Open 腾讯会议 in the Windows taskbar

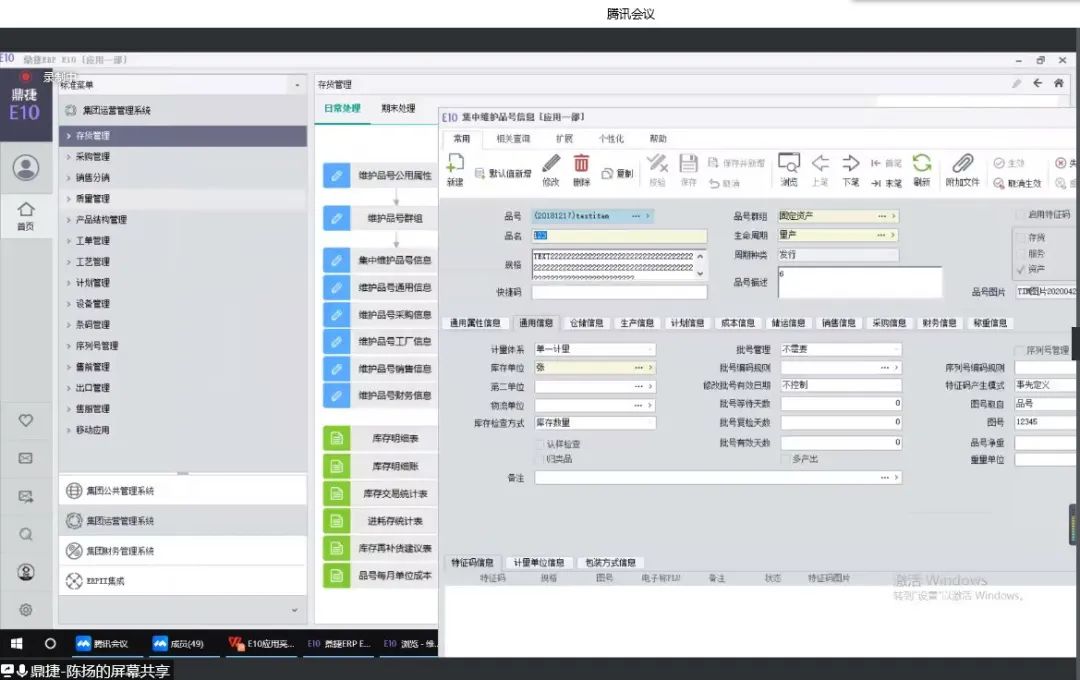(x=102, y=643)
